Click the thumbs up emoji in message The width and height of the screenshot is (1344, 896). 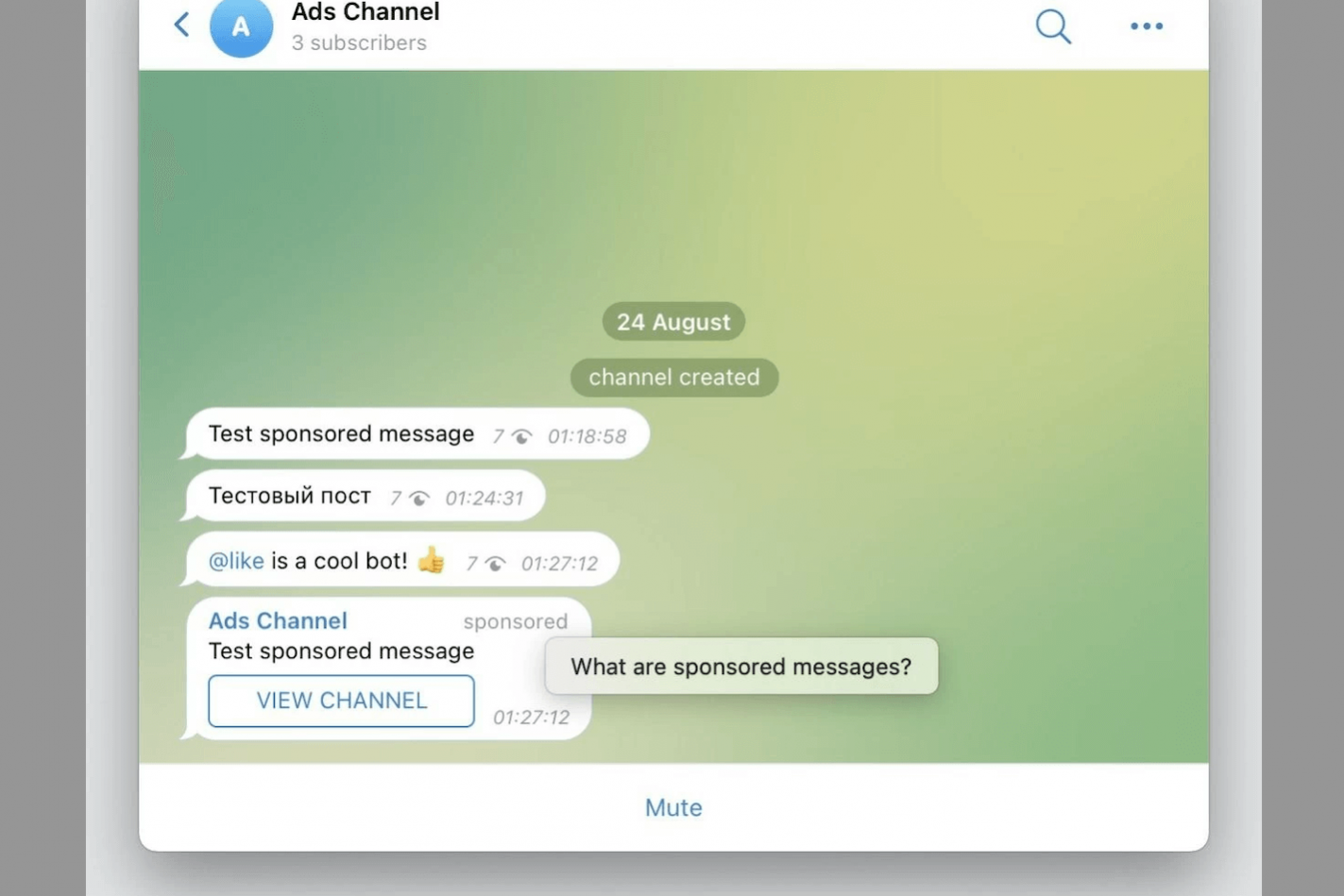[x=431, y=560]
